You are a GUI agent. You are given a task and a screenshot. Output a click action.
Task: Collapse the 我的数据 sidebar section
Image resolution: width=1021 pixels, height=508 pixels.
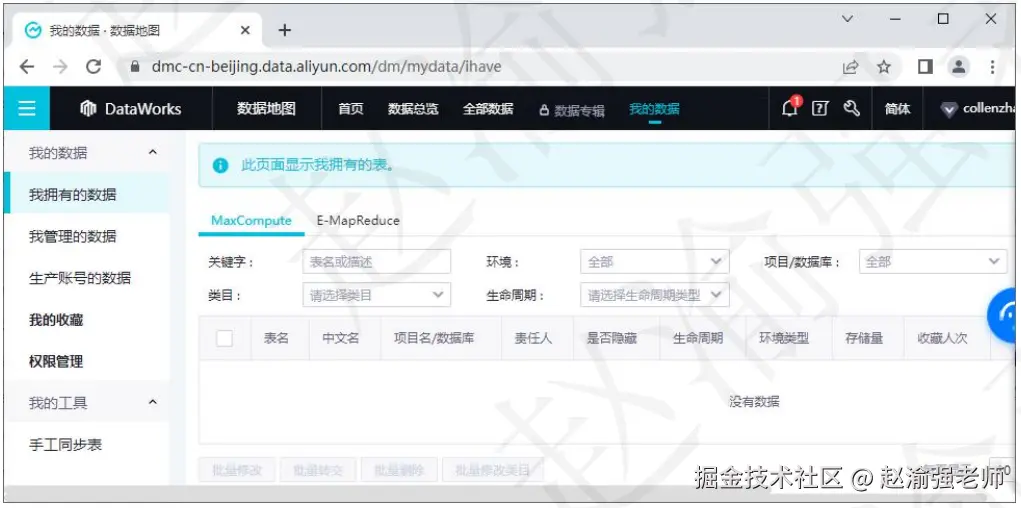point(153,152)
